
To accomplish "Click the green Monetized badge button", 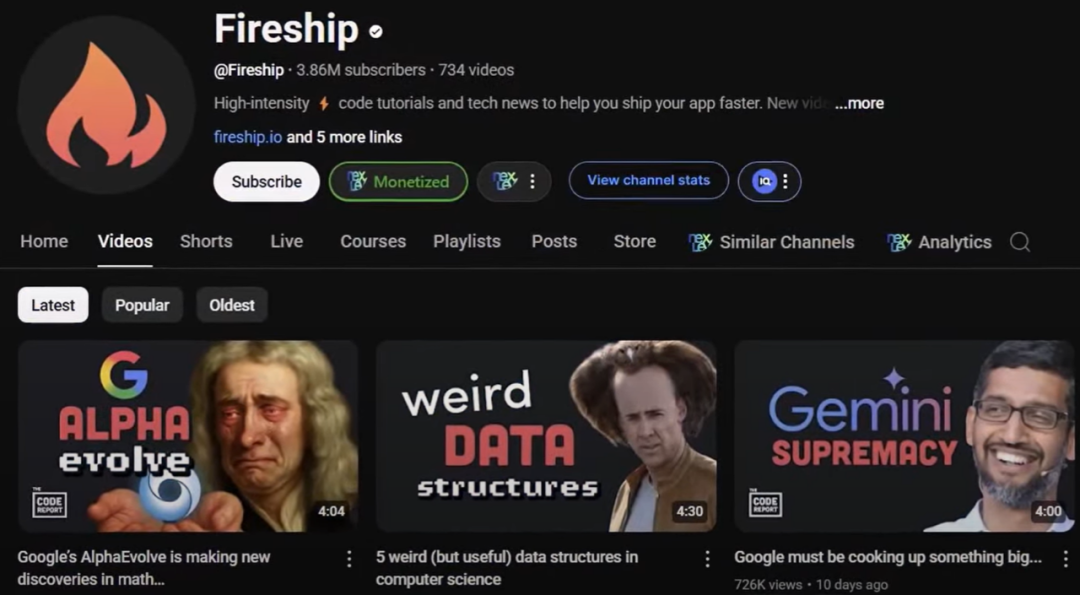I will pos(398,182).
